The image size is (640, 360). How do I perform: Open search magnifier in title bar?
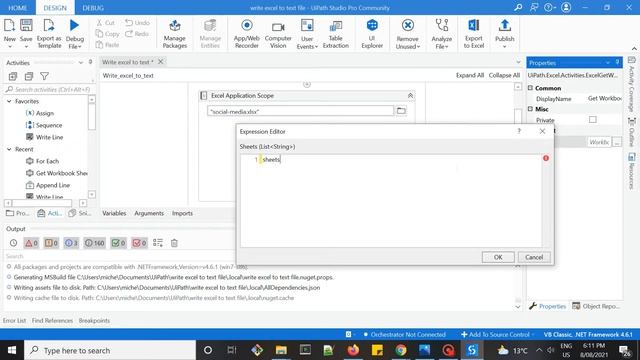[518, 7]
